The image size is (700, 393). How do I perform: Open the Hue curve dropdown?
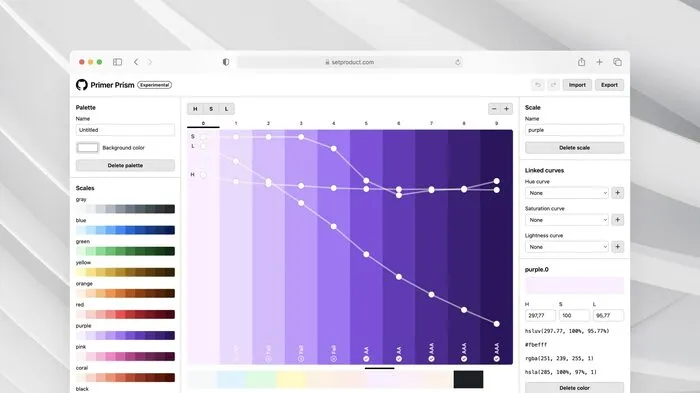coord(567,193)
